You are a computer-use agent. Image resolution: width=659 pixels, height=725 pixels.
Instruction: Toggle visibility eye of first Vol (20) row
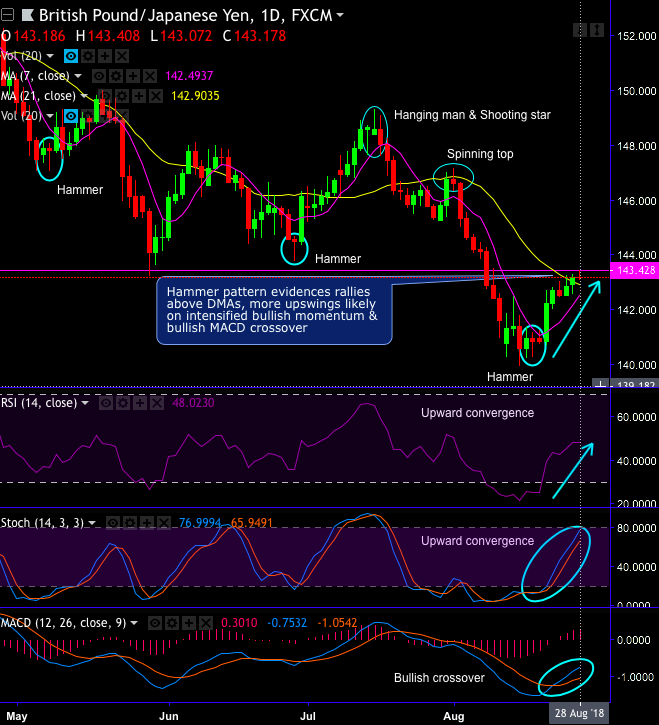[71, 56]
